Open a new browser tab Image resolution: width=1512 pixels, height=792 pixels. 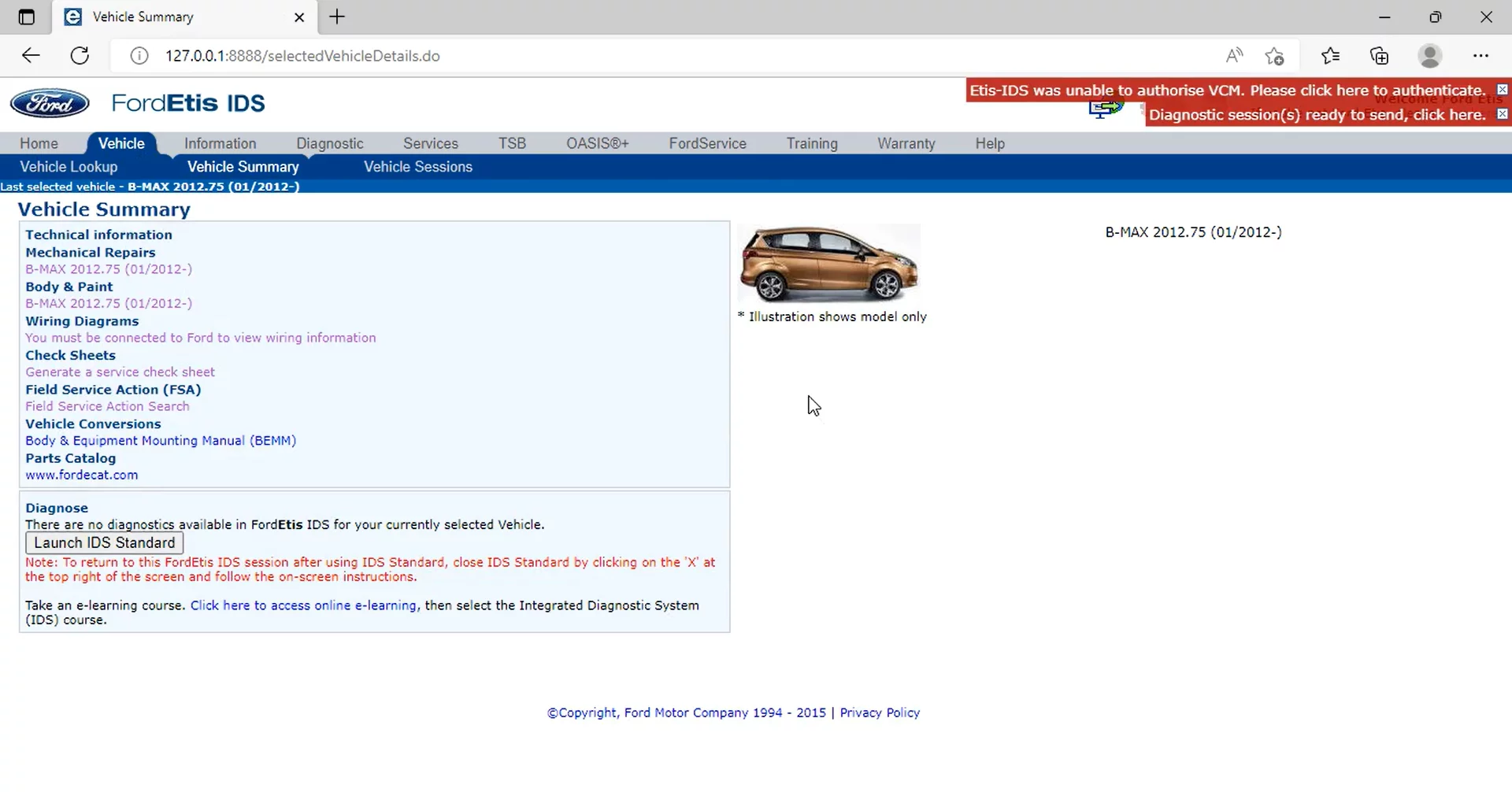[x=337, y=17]
